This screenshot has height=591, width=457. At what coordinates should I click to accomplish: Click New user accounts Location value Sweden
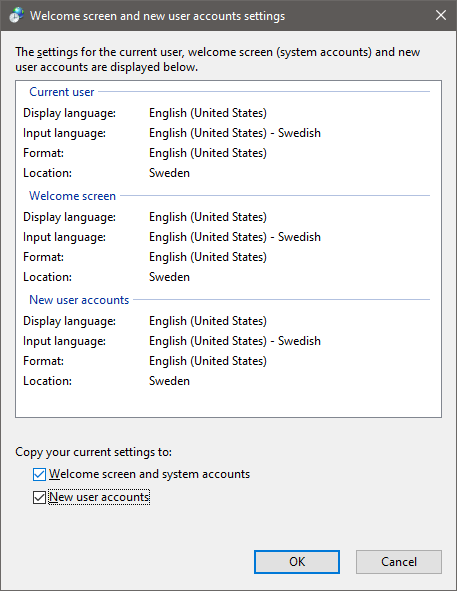click(169, 381)
